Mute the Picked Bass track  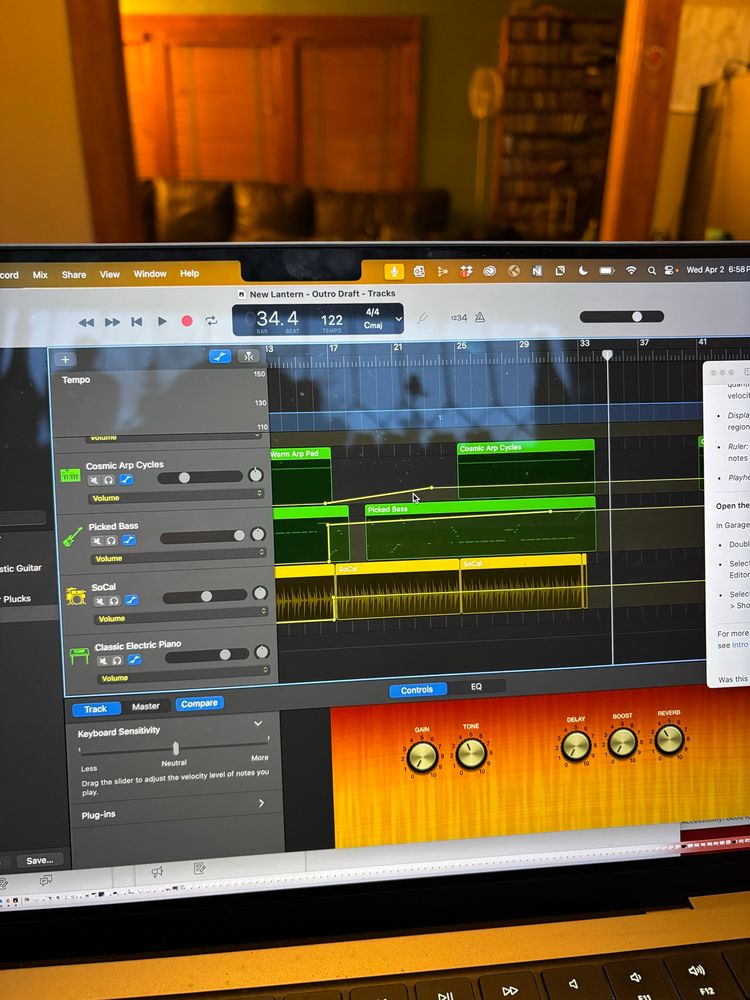(x=97, y=541)
